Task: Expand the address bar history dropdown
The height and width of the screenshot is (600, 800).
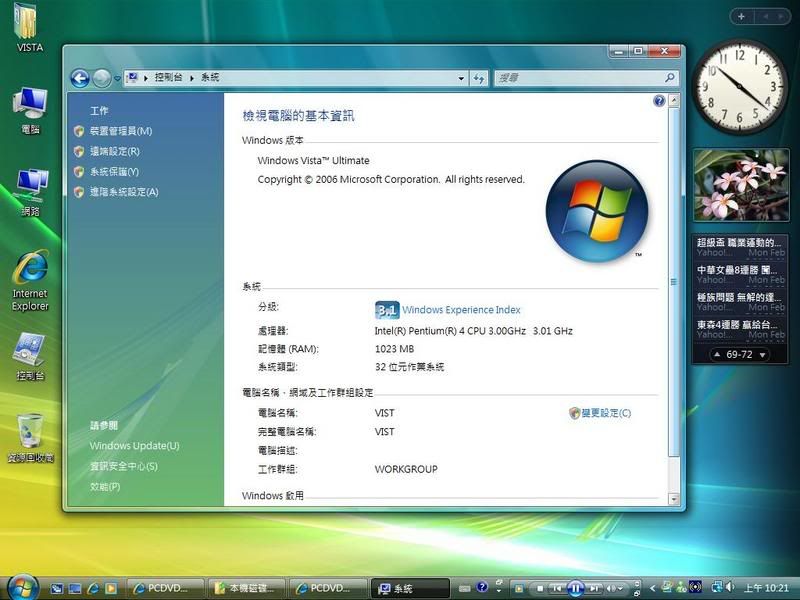Action: [461, 78]
